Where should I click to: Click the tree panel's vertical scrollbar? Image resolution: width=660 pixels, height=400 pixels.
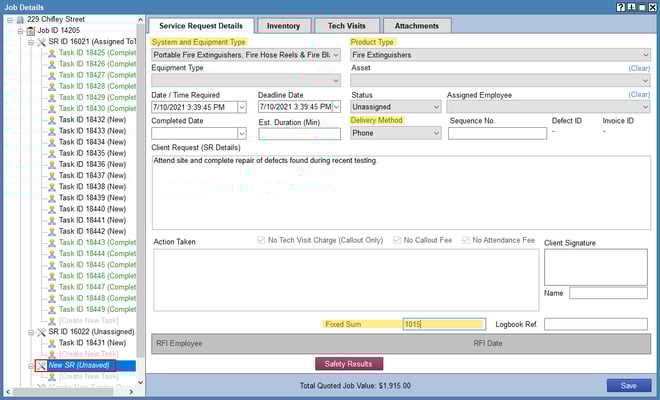click(x=141, y=189)
